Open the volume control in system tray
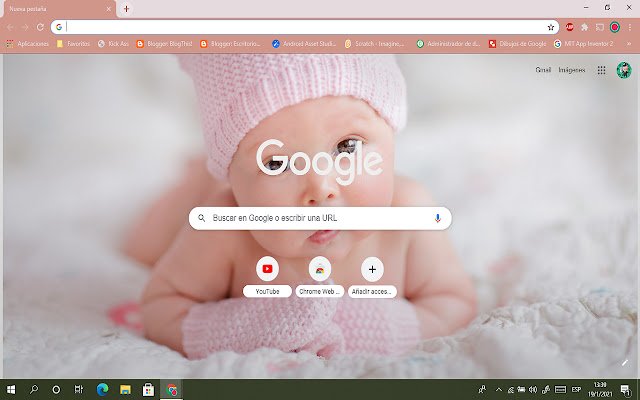 point(533,390)
